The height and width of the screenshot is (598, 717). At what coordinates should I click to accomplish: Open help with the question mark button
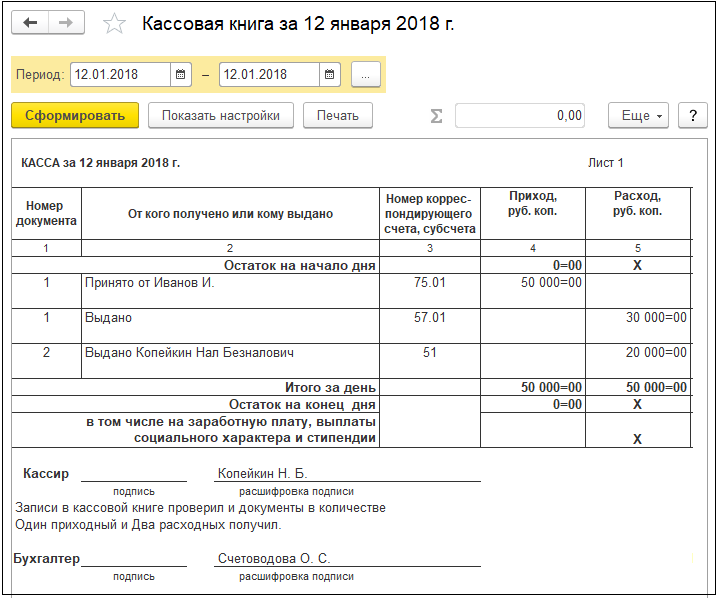(693, 115)
